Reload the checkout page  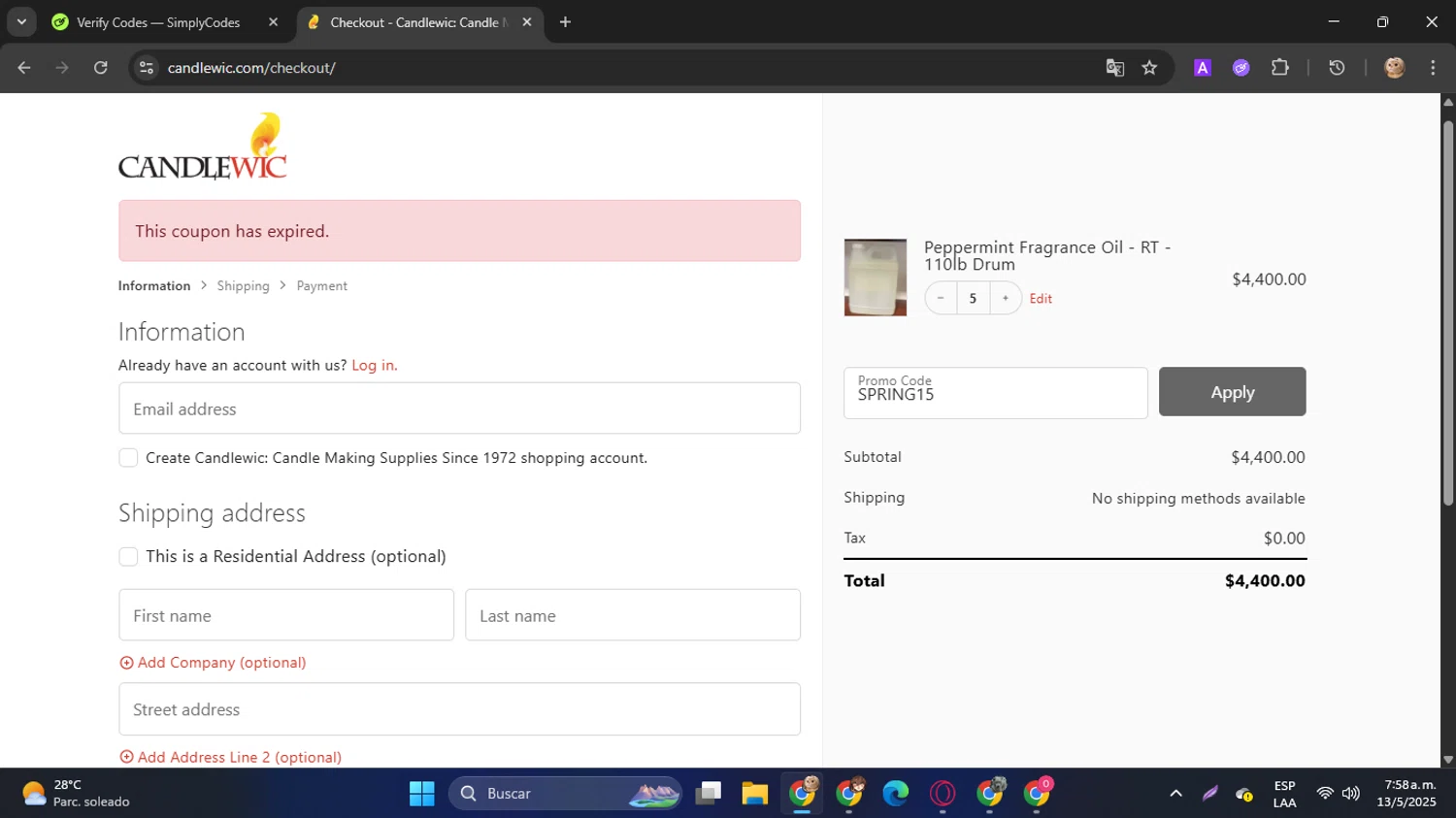(101, 68)
